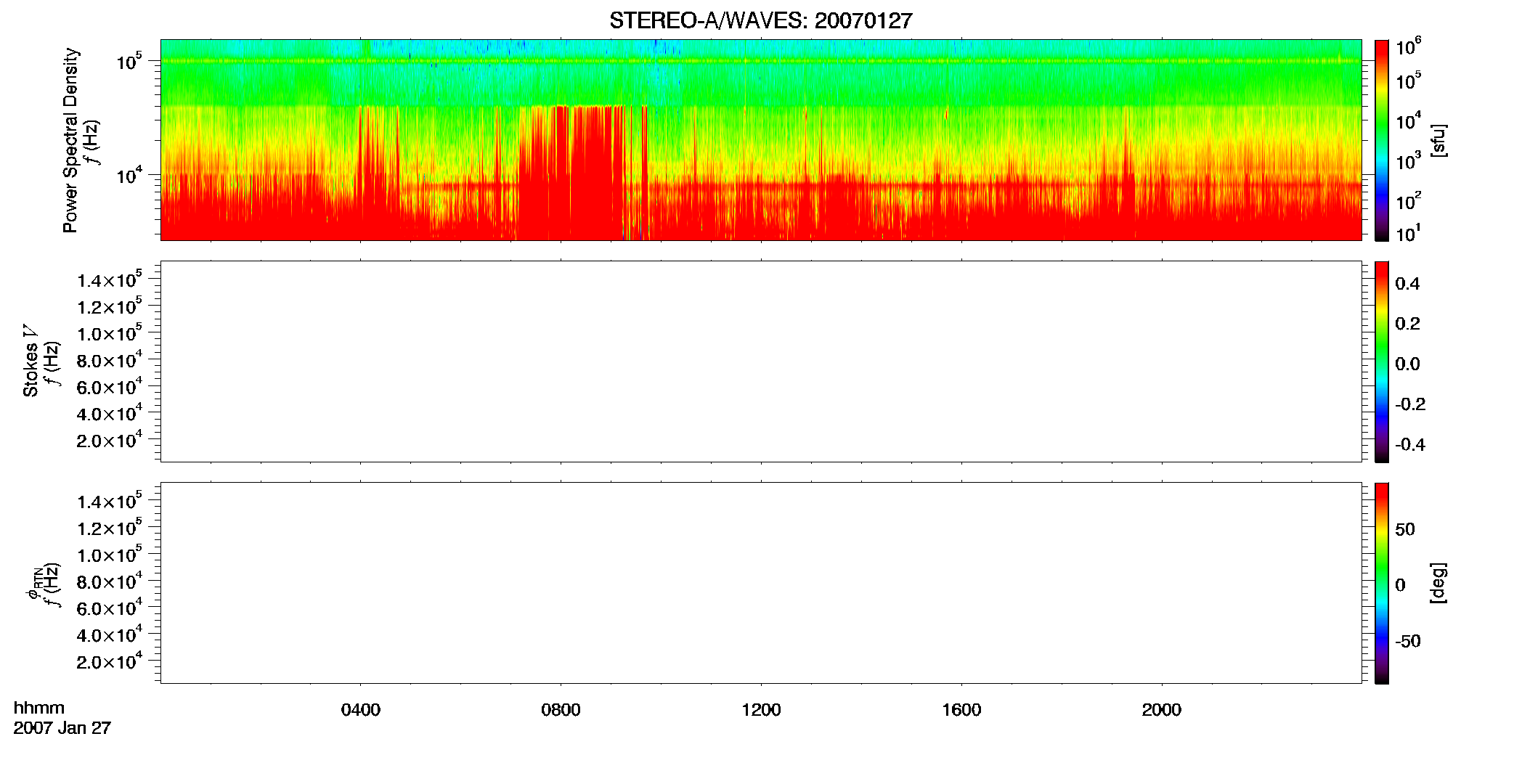Click the 0.4 value on Stokes V color bar
Screen dimensions: 1522x784
(1407, 284)
